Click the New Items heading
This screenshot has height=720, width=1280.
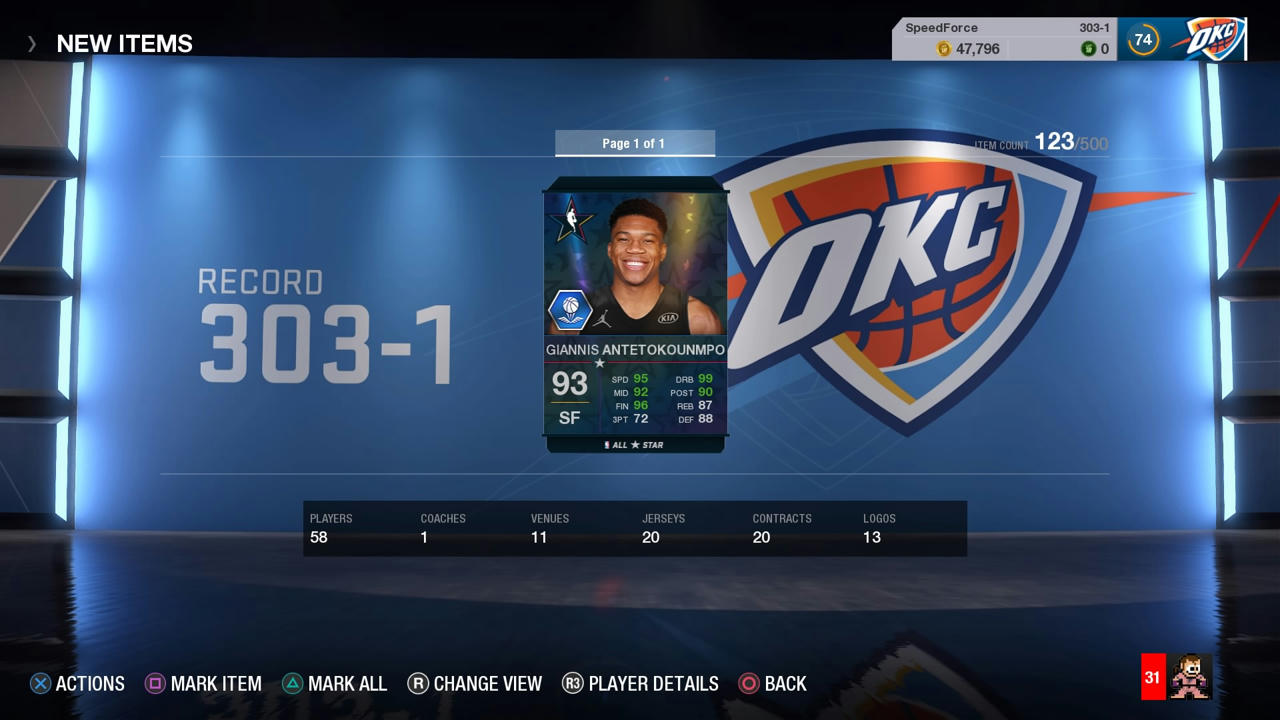125,44
